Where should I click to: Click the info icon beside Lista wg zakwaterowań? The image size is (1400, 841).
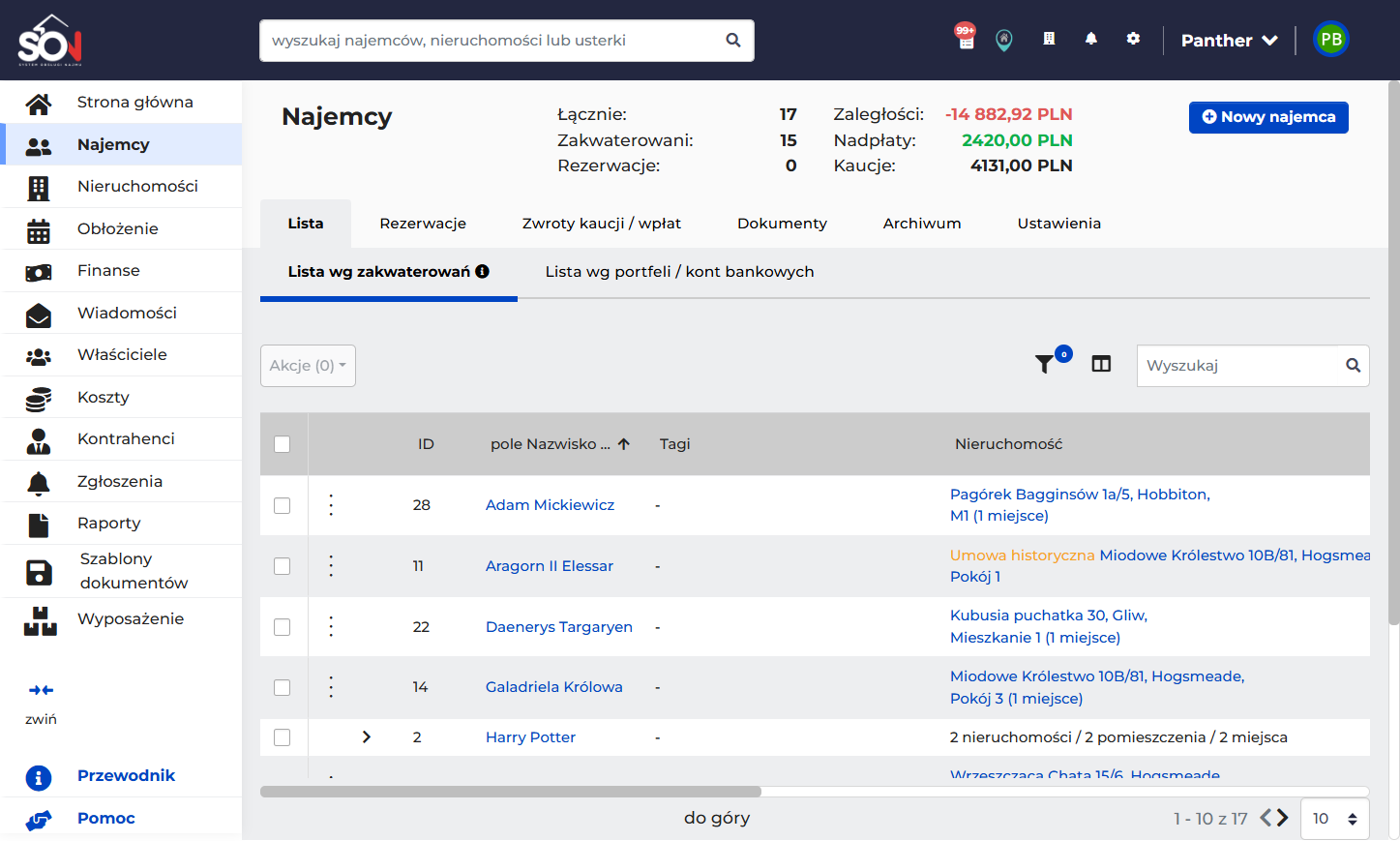(x=482, y=272)
